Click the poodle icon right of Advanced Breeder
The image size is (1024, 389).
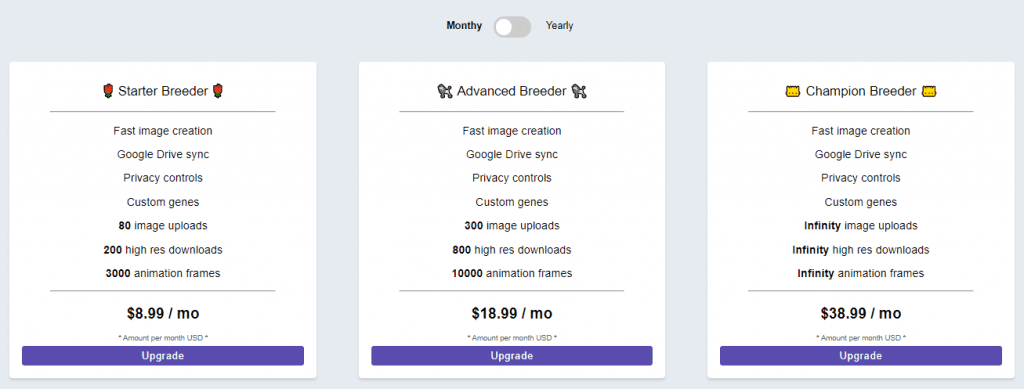[x=579, y=91]
